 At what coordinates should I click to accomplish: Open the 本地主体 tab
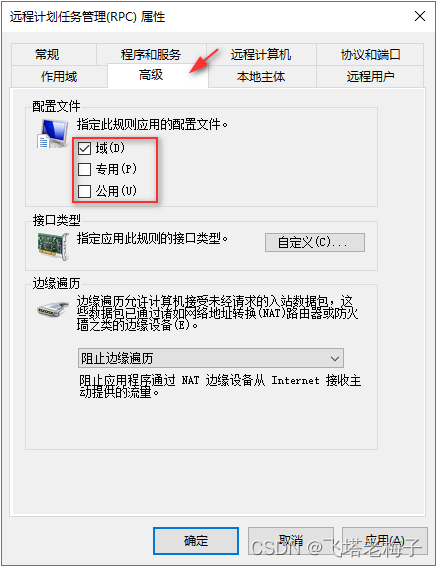[x=261, y=76]
